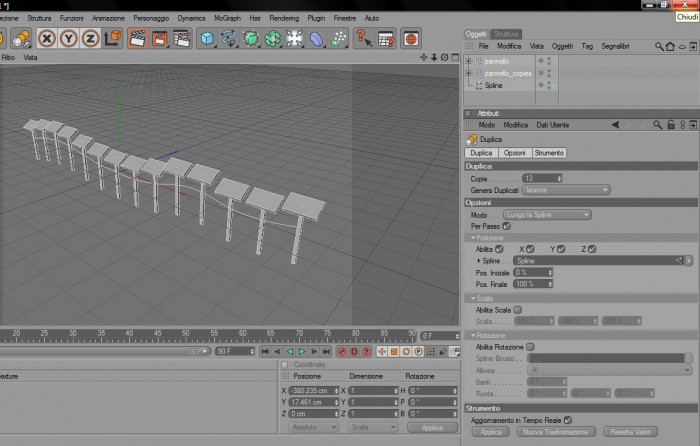
Task: Collapse the Scala section
Action: pyautogui.click(x=473, y=298)
